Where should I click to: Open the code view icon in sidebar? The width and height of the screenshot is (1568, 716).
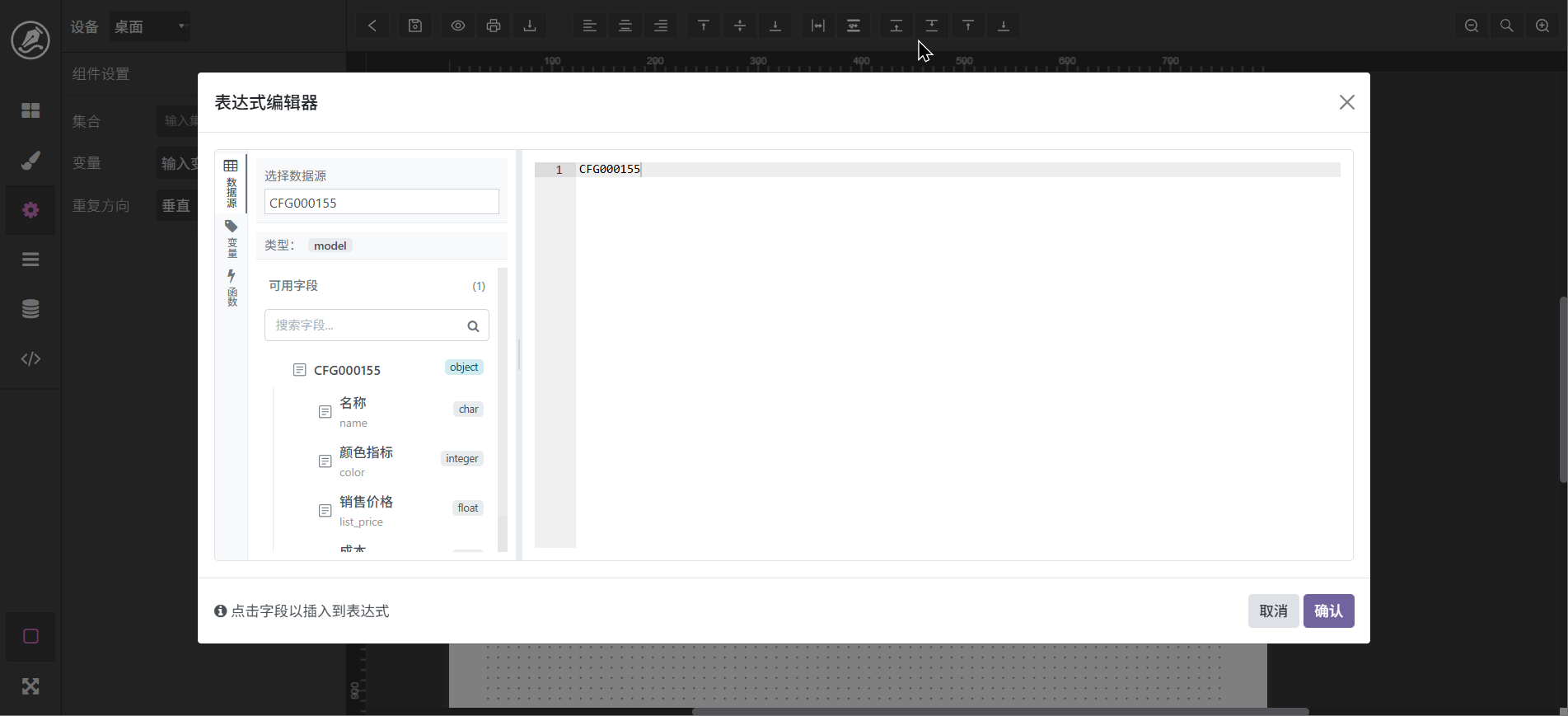click(x=30, y=358)
